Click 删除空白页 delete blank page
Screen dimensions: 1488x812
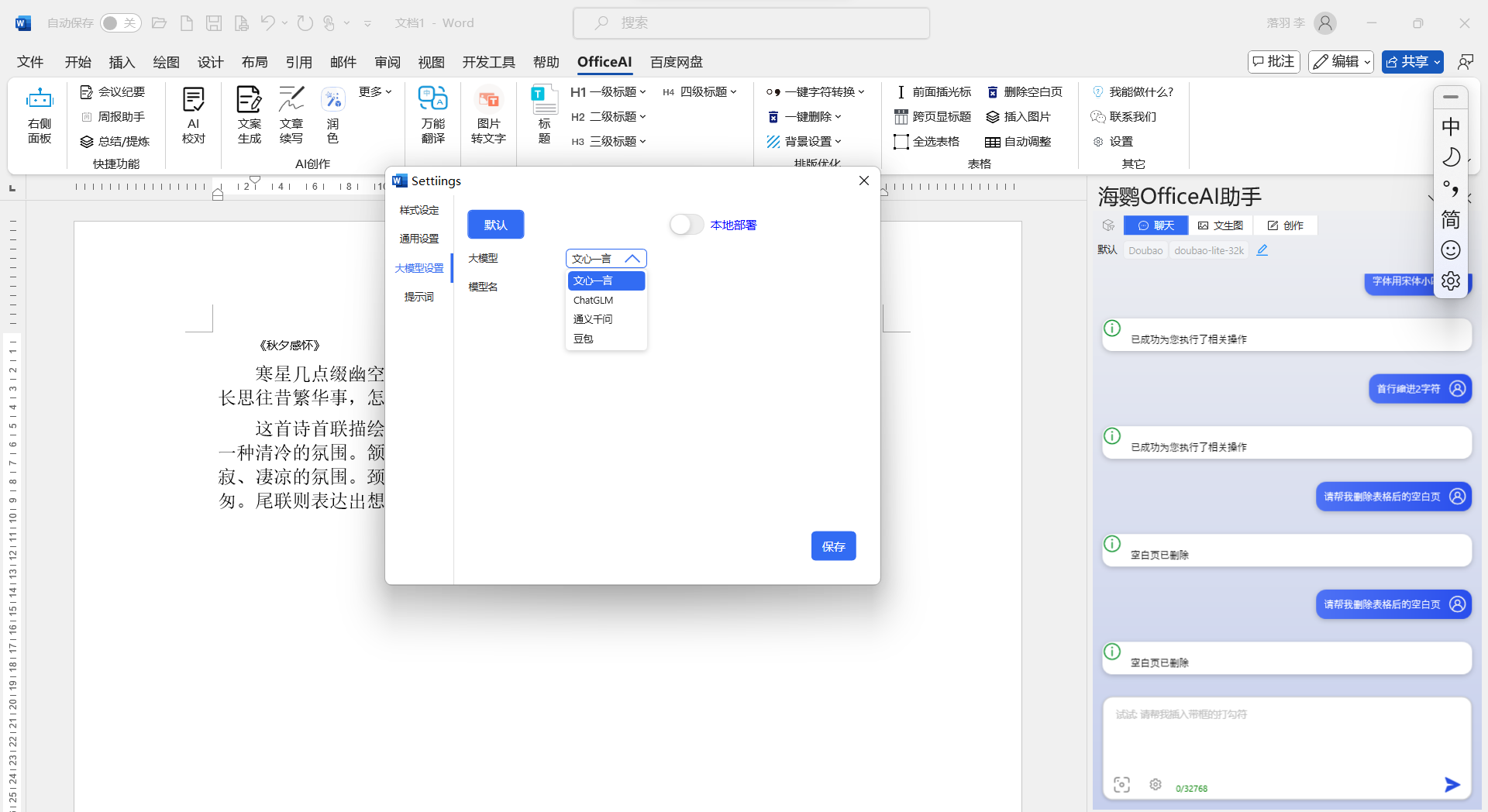click(x=1025, y=92)
